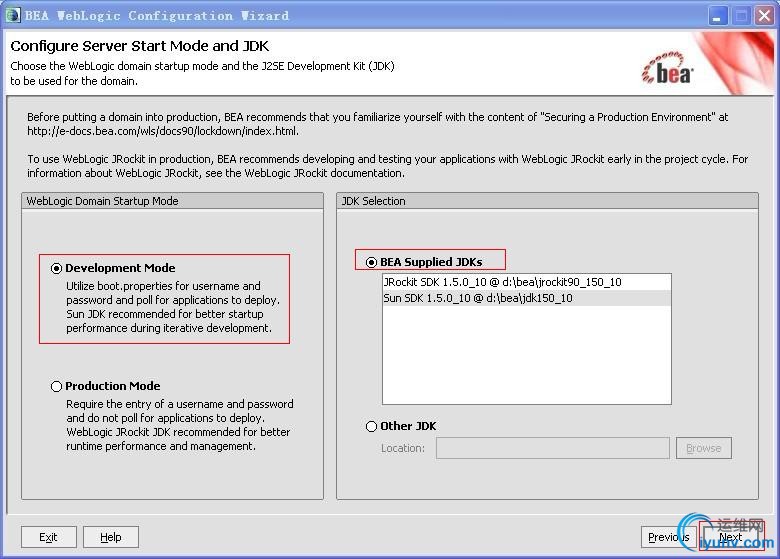
Task: Click the Exit button
Action: [x=49, y=537]
